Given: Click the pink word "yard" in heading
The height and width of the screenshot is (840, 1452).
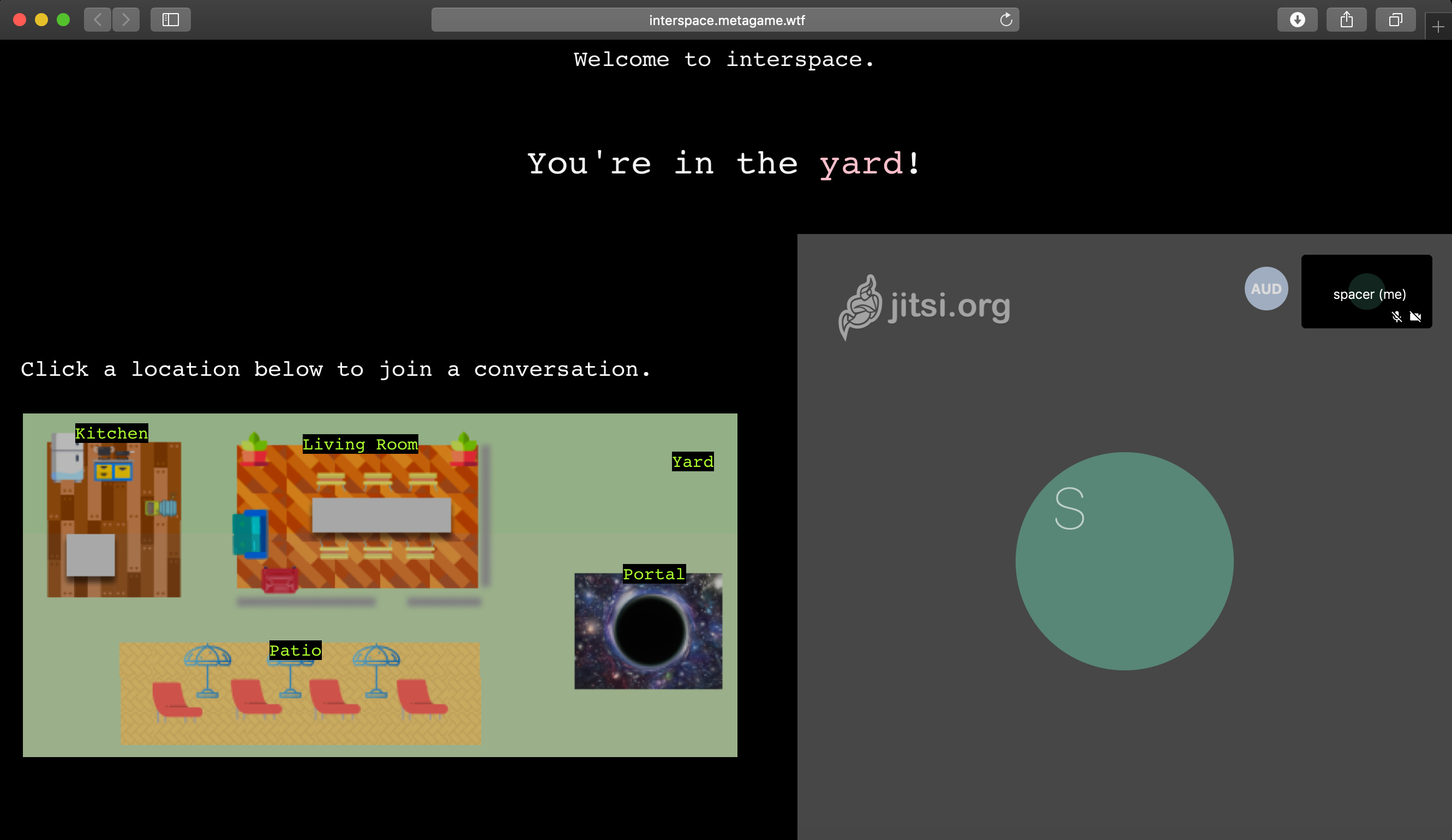Looking at the screenshot, I should click(861, 164).
